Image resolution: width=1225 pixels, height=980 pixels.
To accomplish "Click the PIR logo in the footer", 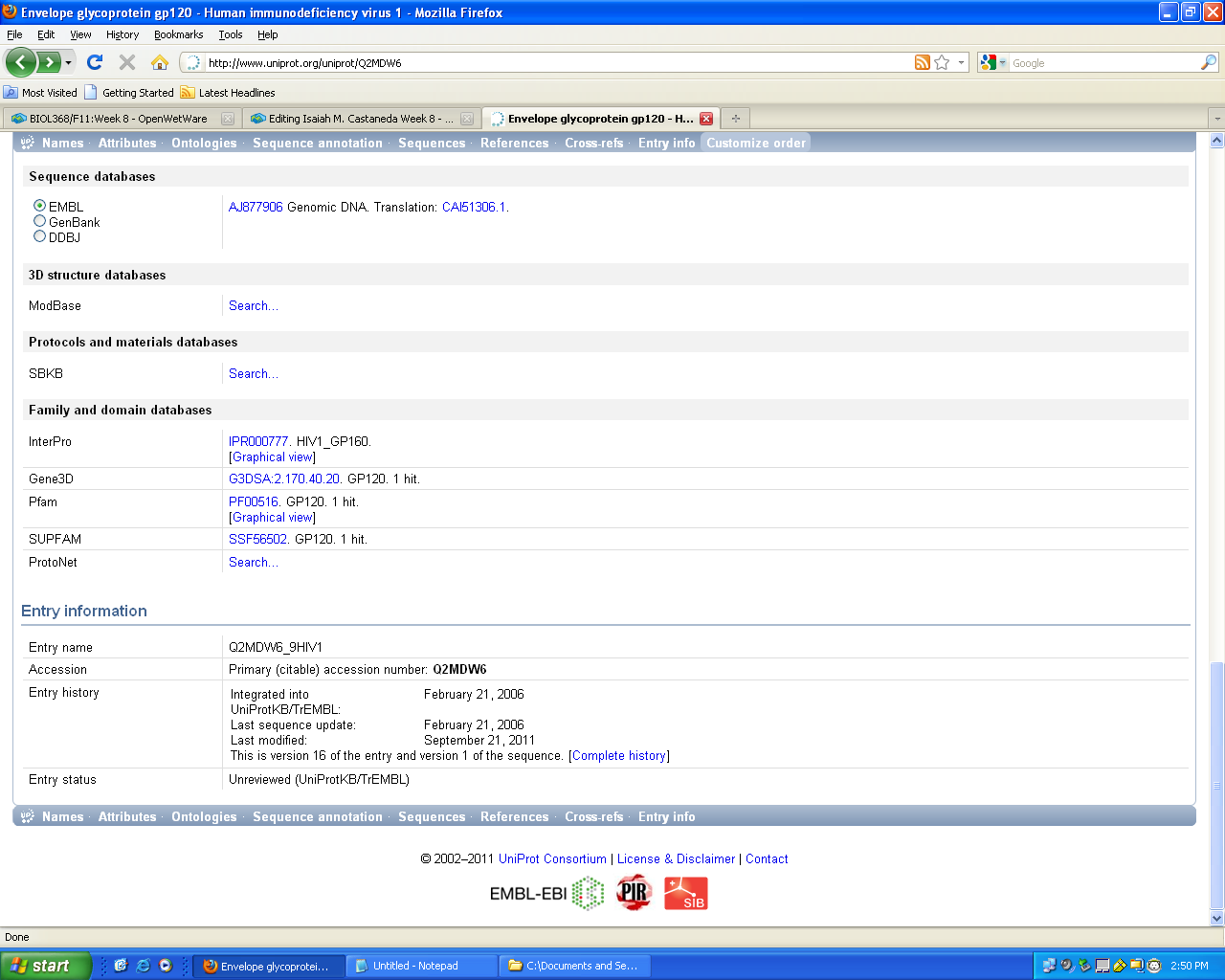I will 634,893.
